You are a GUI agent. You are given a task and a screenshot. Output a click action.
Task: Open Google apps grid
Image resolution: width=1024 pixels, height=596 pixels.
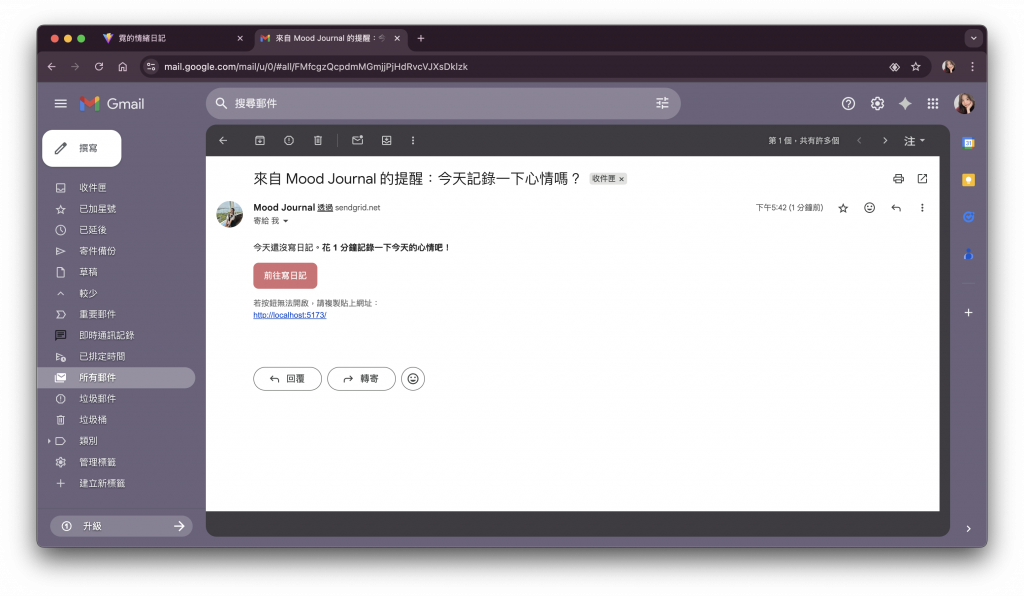pyautogui.click(x=933, y=103)
